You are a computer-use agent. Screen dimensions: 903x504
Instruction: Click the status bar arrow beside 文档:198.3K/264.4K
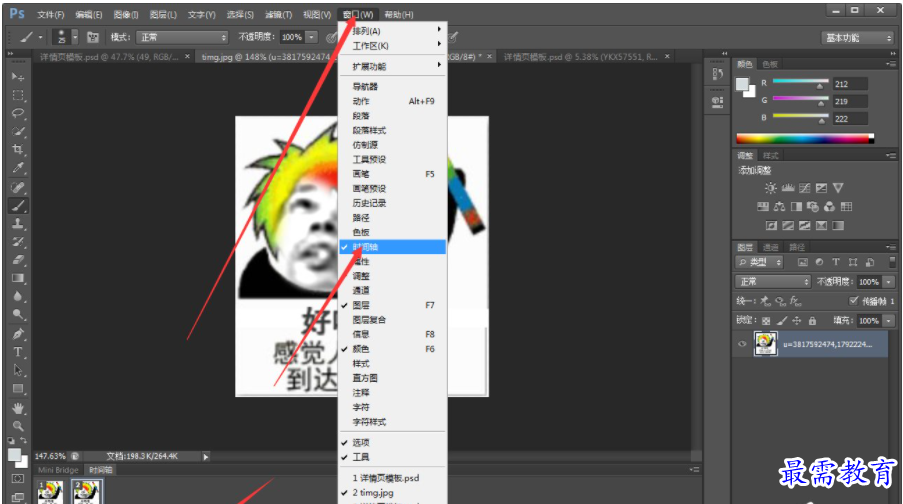(x=206, y=456)
